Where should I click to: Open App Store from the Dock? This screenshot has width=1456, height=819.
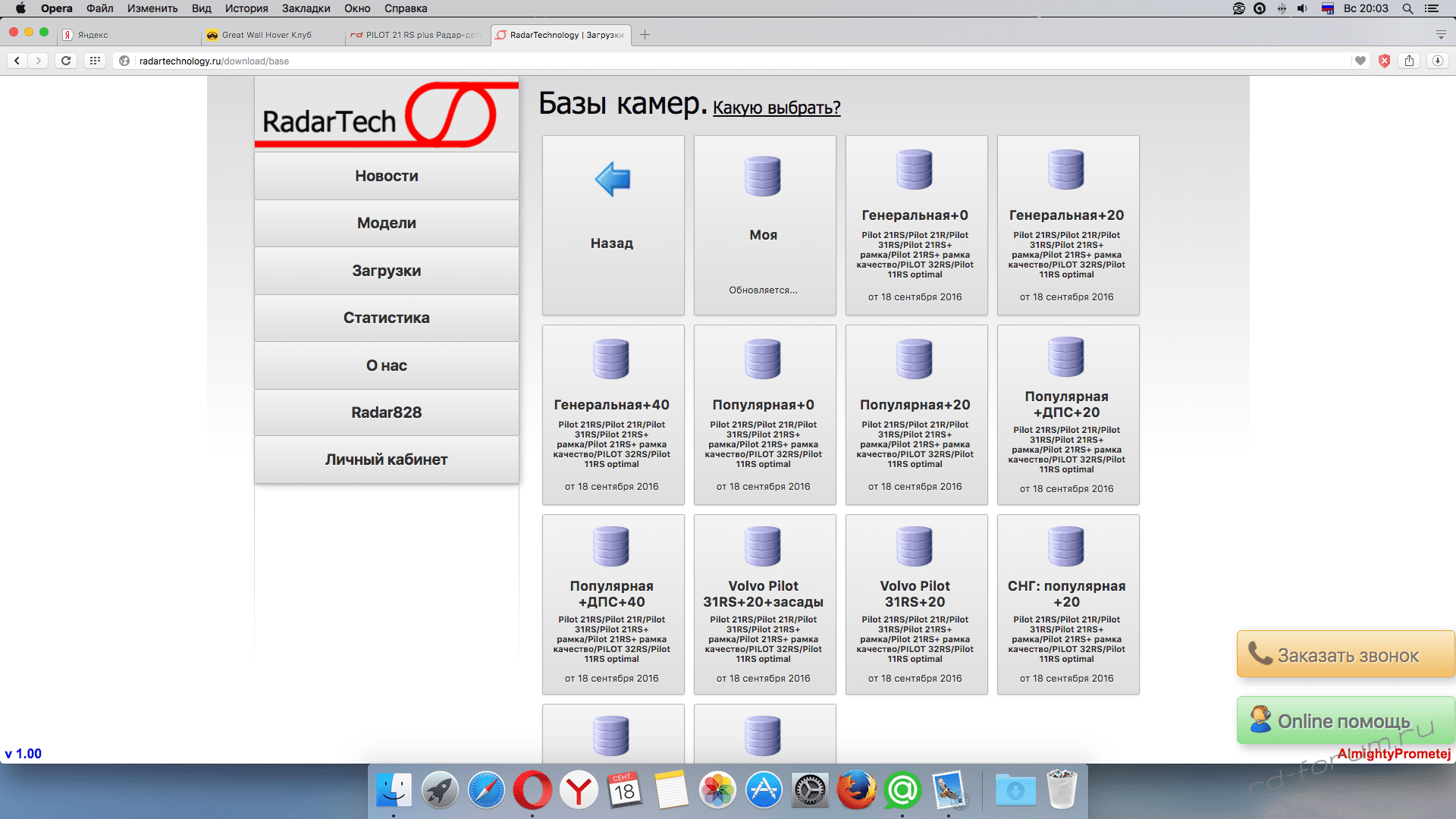764,790
